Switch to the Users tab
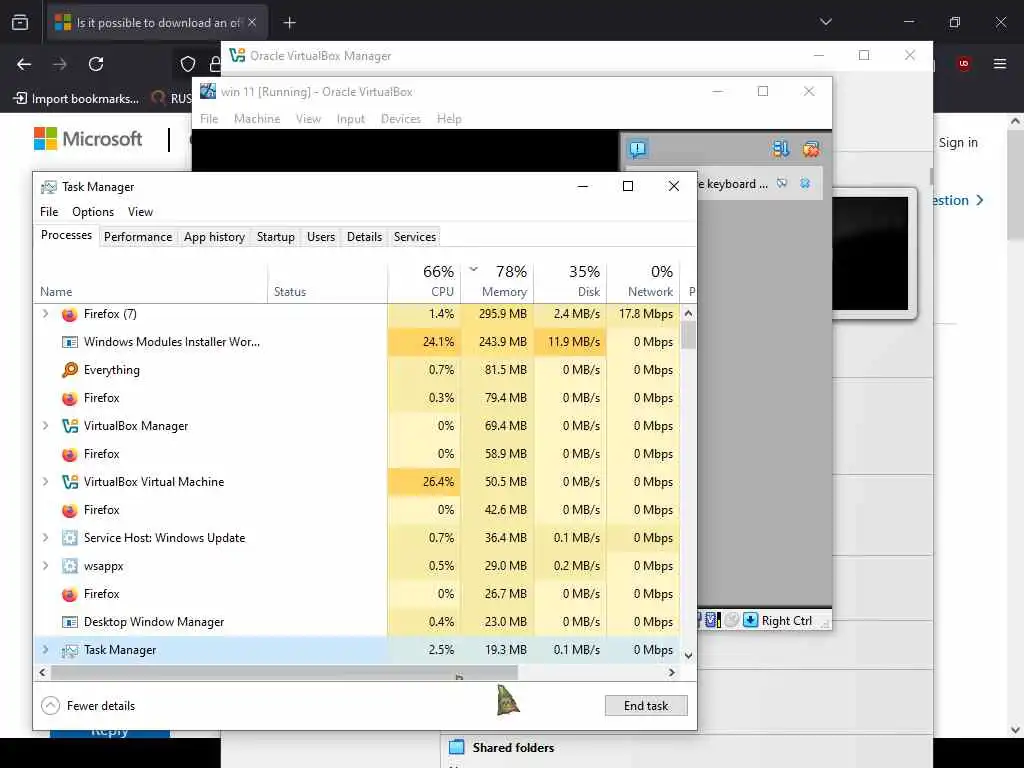 coord(321,236)
